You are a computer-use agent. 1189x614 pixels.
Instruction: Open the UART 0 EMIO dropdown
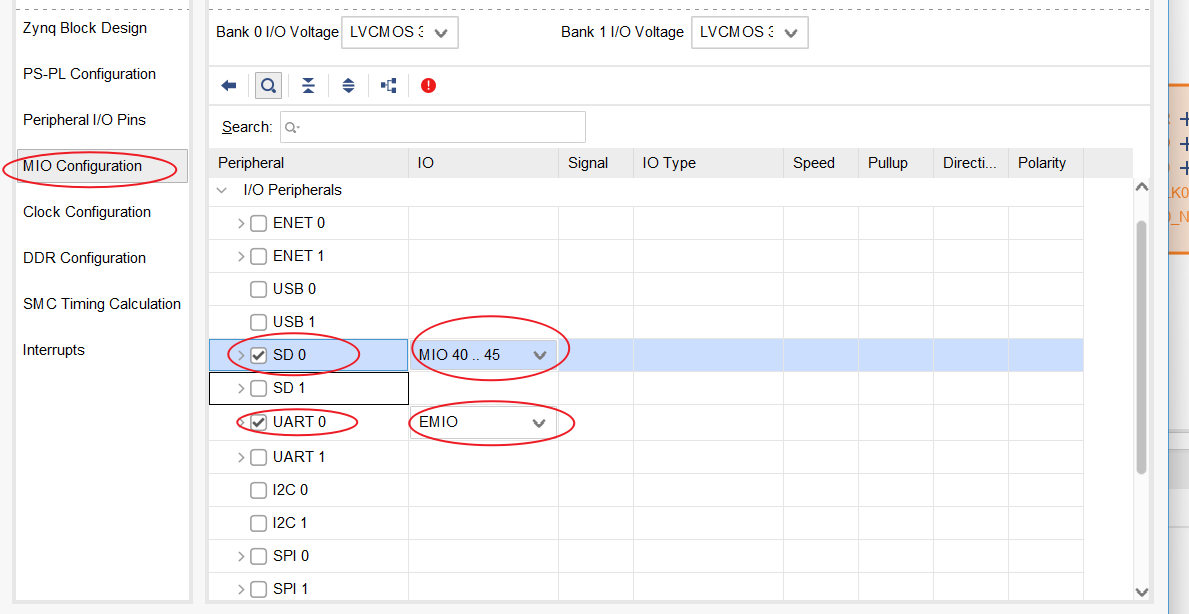(x=483, y=422)
